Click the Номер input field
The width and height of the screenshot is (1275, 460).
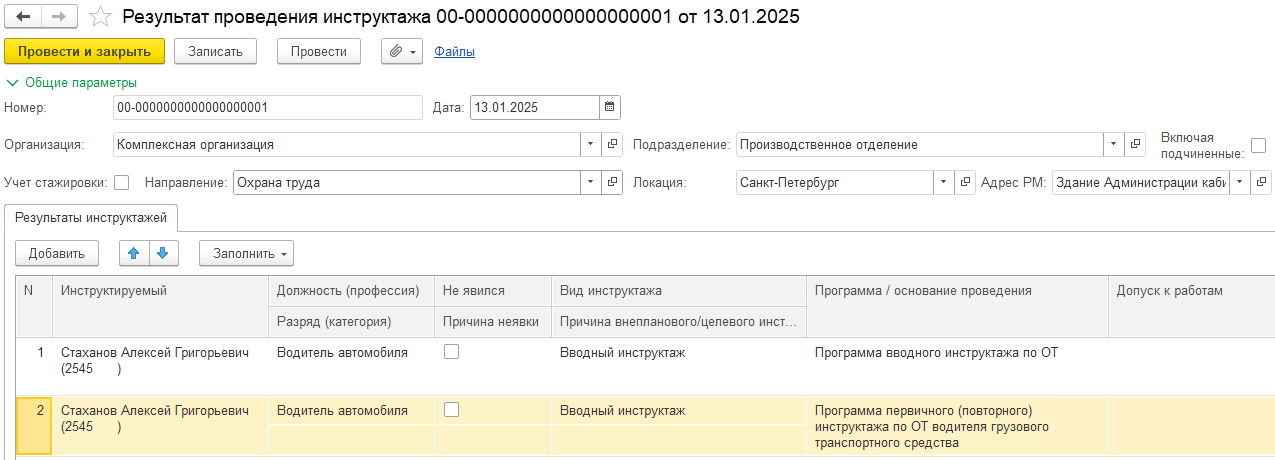(x=267, y=107)
